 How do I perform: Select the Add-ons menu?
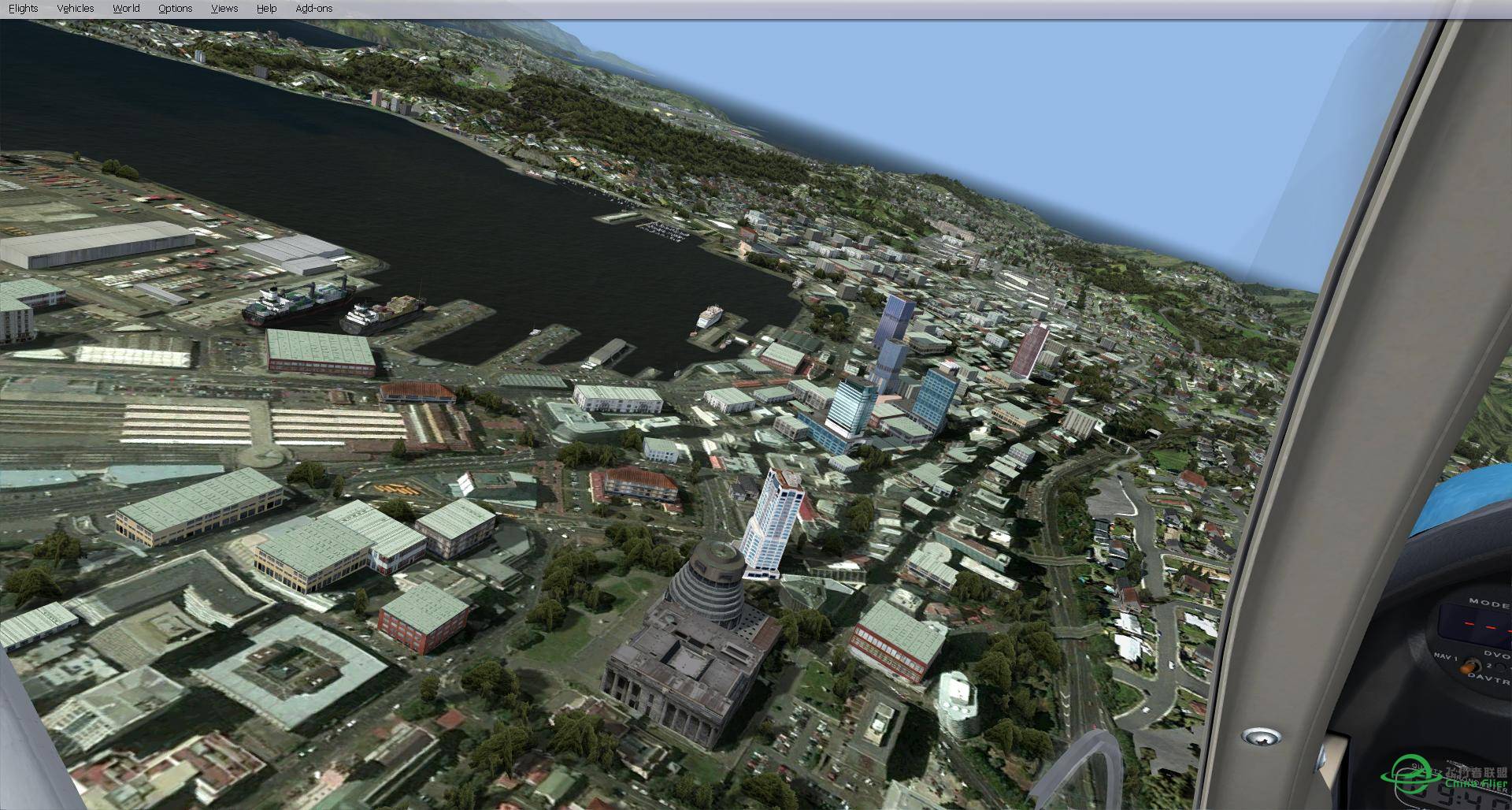pyautogui.click(x=313, y=8)
